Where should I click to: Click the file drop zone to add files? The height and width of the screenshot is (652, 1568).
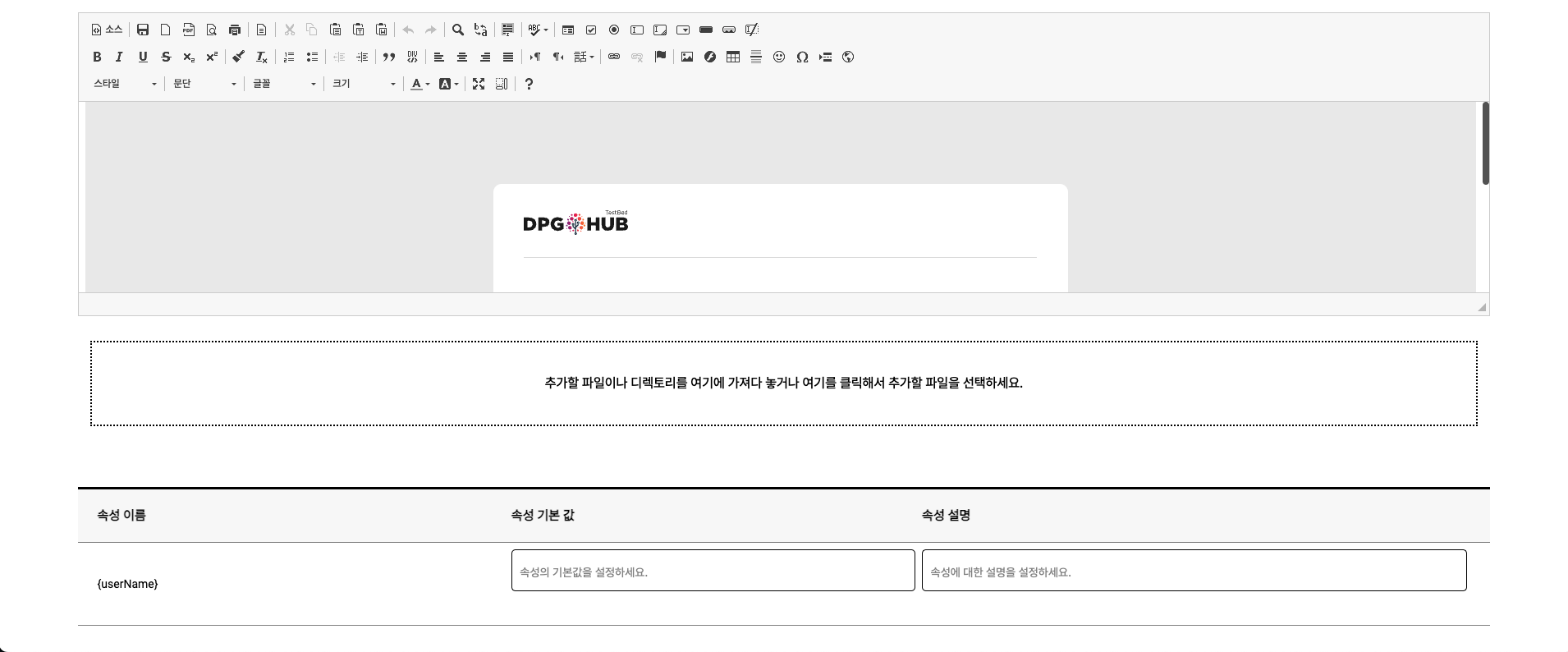pos(783,383)
